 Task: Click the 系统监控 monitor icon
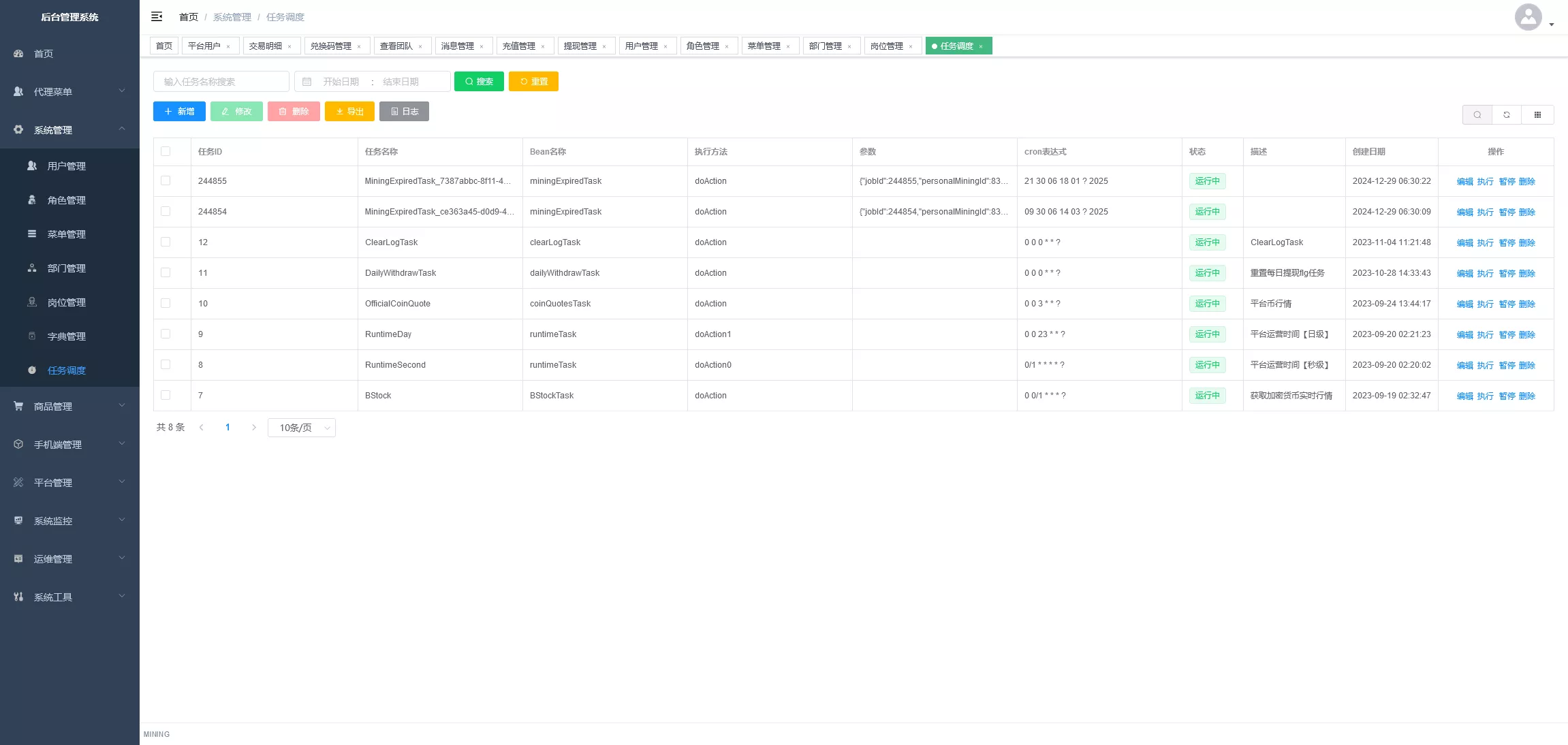[18, 520]
